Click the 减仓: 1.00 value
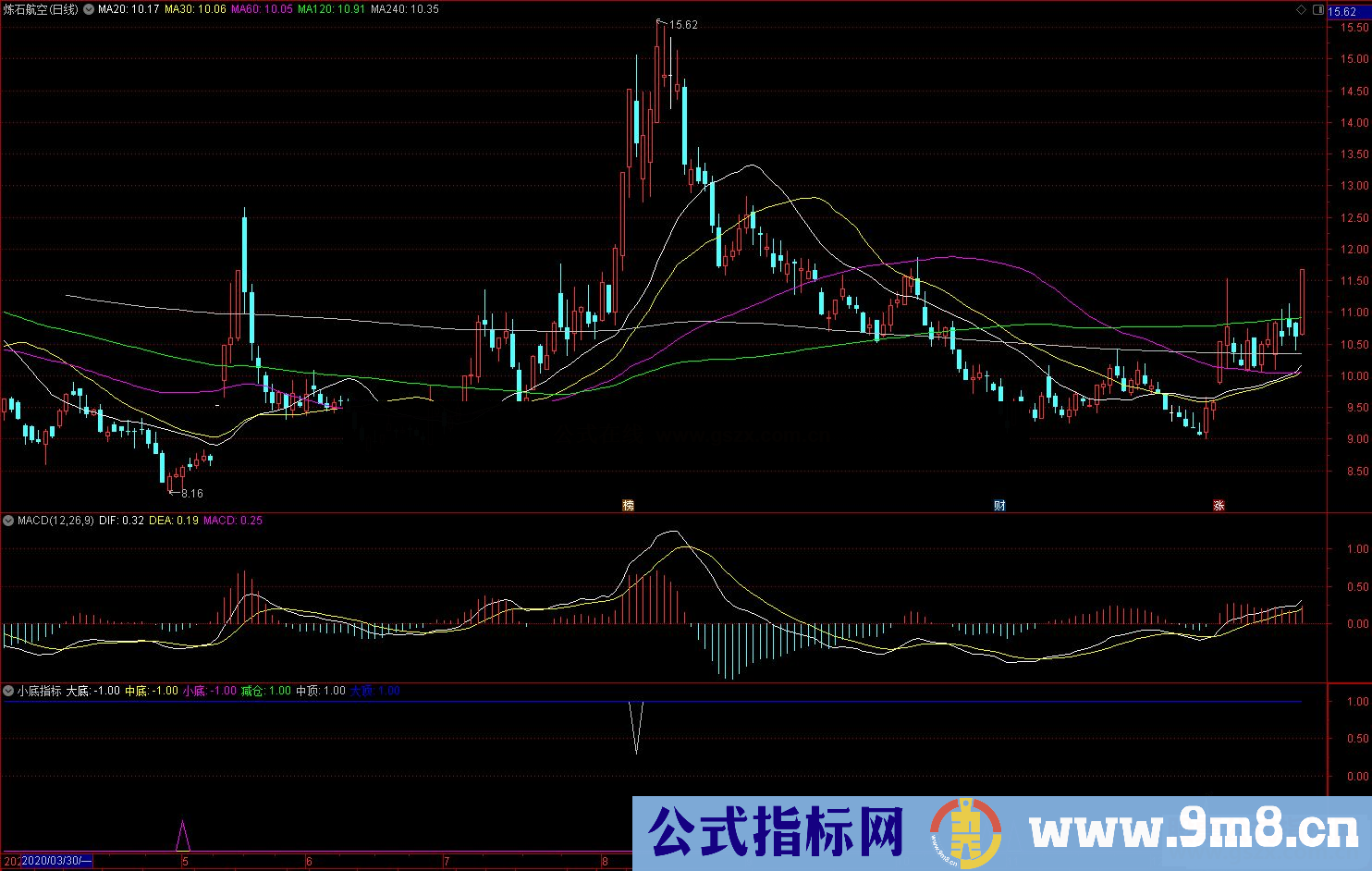This screenshot has width=1372, height=871. [266, 691]
